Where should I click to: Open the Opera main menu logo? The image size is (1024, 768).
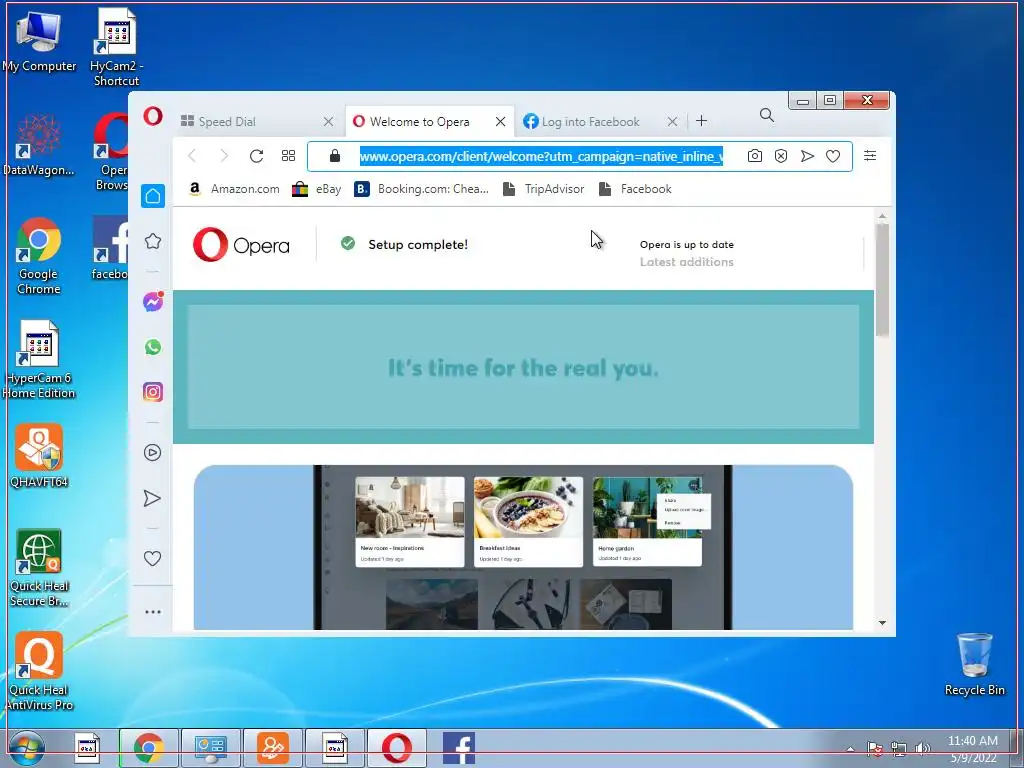tap(153, 117)
